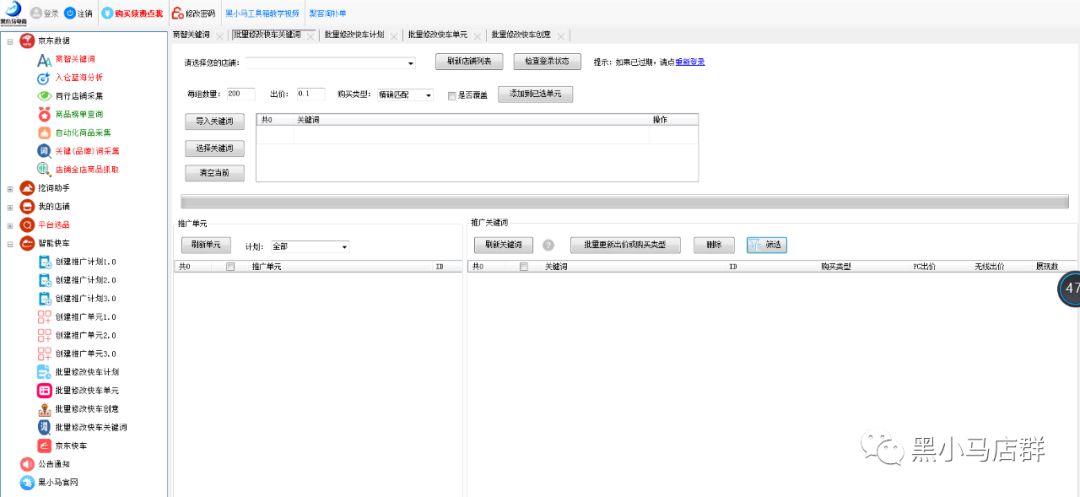
Task: Open the 计划 全部 dropdown
Action: pyautogui.click(x=344, y=246)
